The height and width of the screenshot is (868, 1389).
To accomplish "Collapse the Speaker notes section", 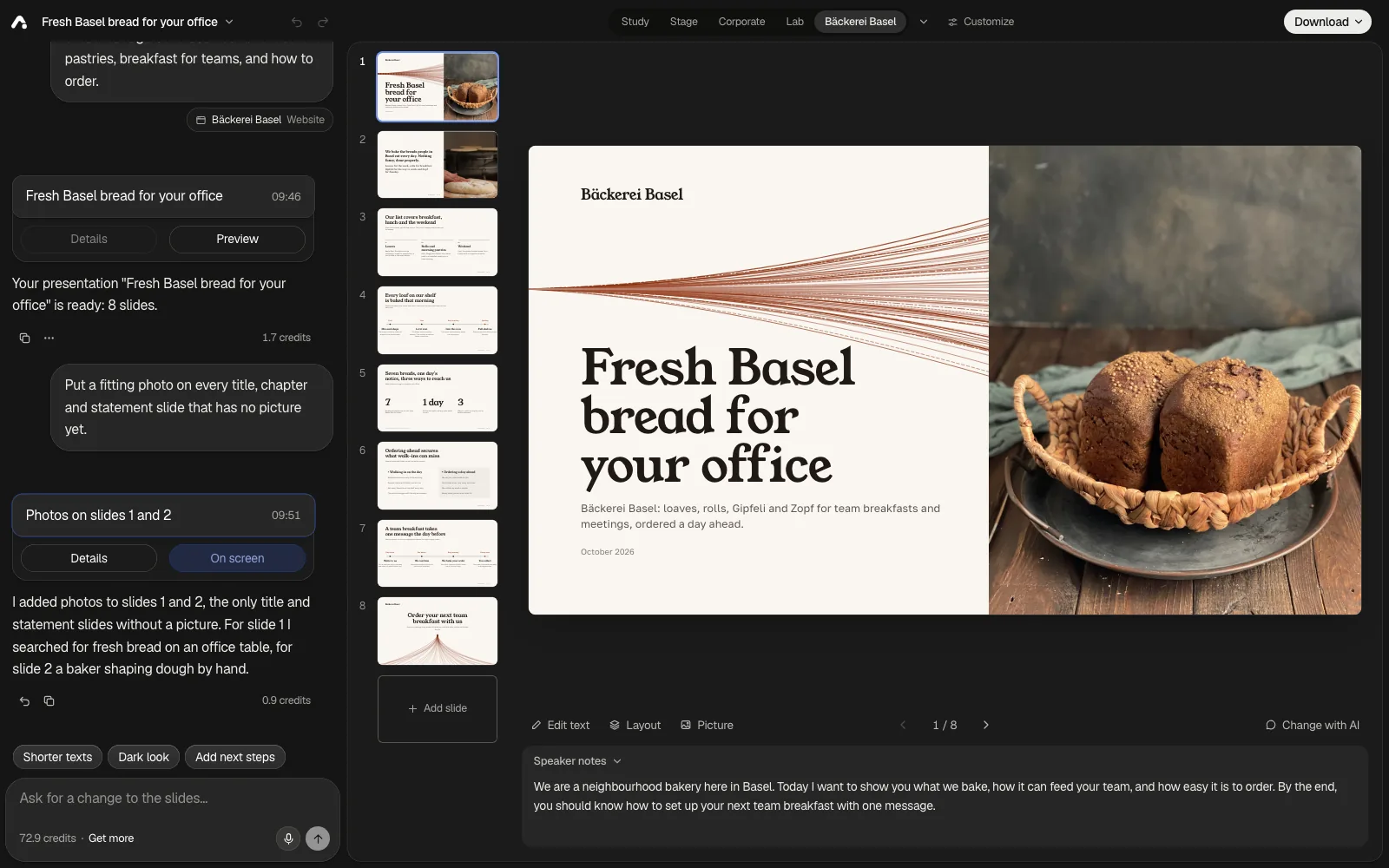I will (577, 761).
